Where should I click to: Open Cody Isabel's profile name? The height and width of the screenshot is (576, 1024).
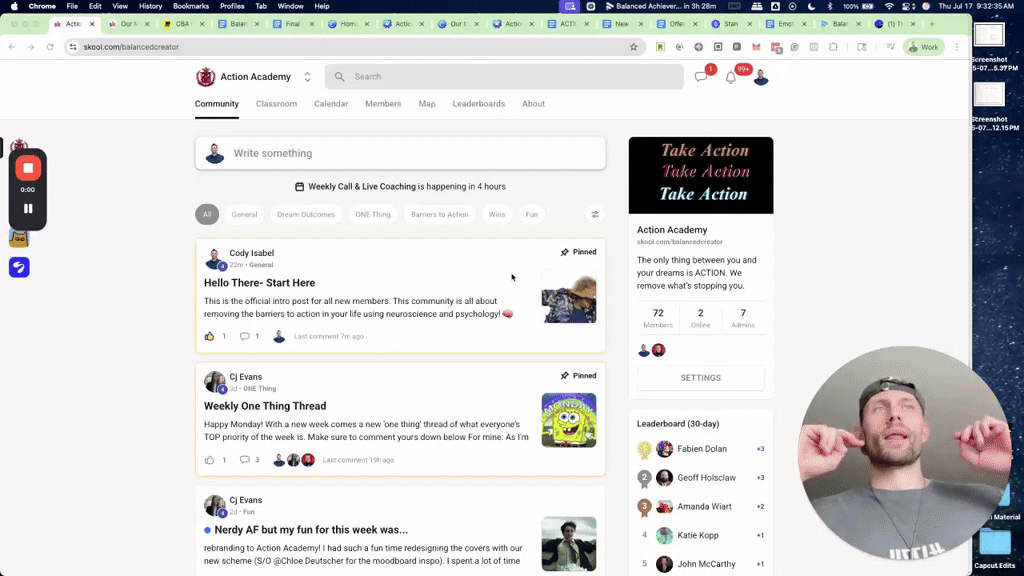251,253
